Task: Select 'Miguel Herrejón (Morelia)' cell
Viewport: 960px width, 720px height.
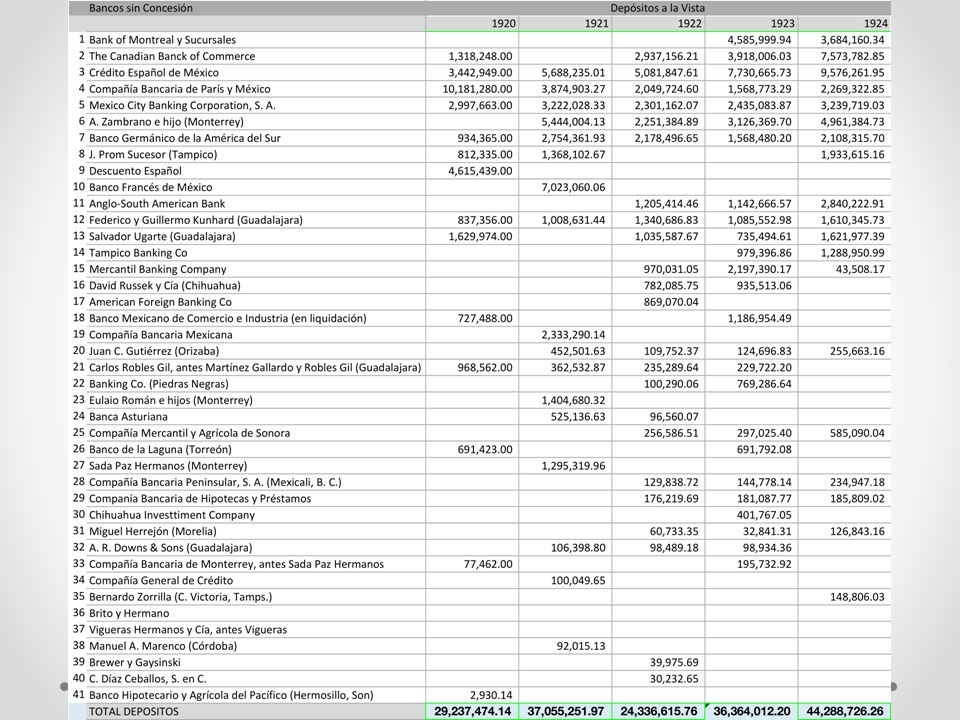Action: (x=256, y=531)
